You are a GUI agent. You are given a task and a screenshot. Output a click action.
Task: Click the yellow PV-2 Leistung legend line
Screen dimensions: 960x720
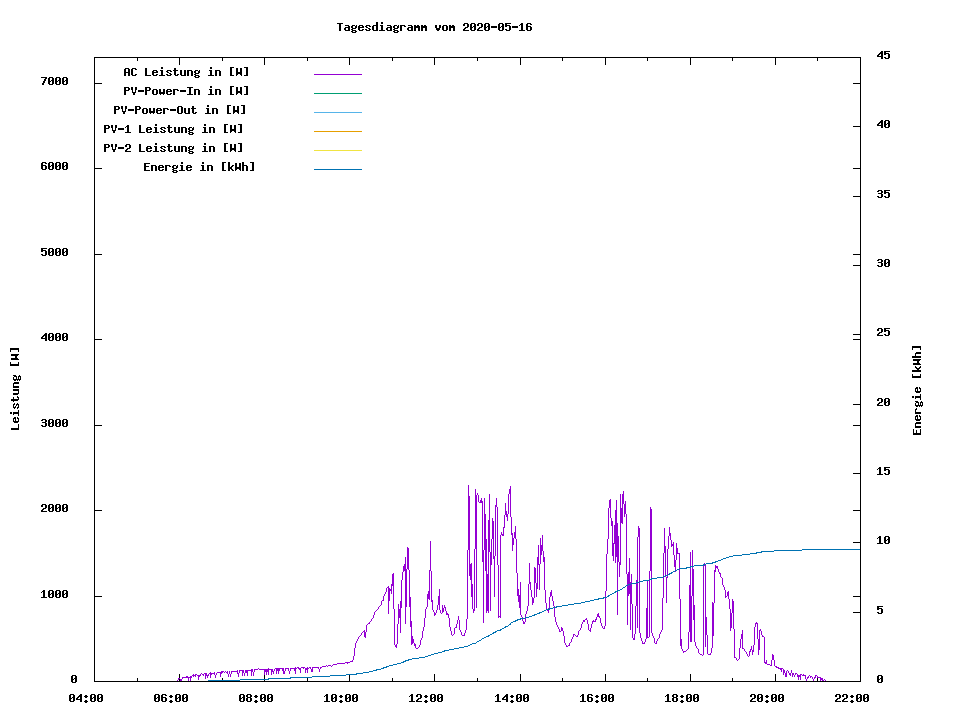coord(337,150)
